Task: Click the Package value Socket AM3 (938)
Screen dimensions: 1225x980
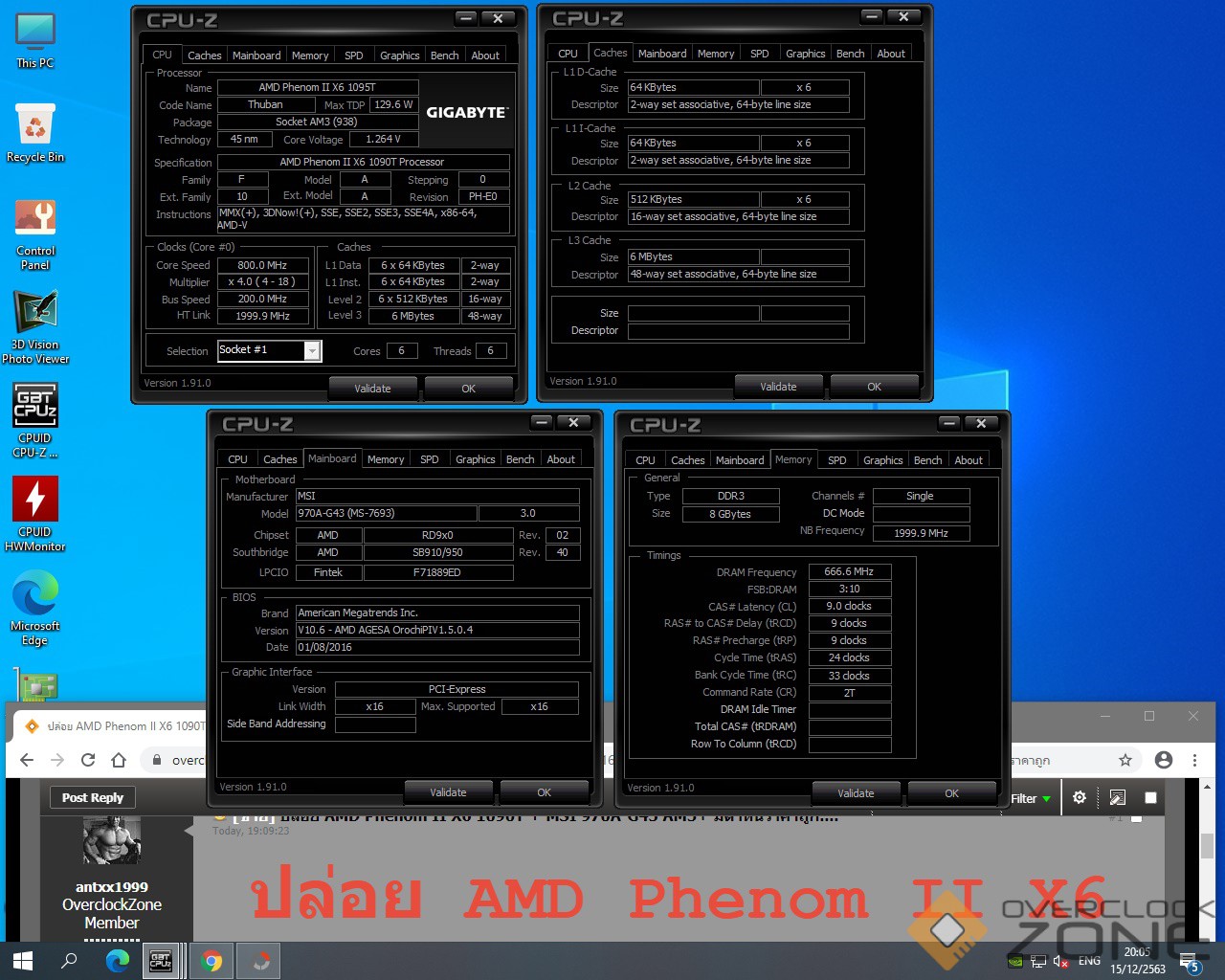Action: (x=317, y=122)
